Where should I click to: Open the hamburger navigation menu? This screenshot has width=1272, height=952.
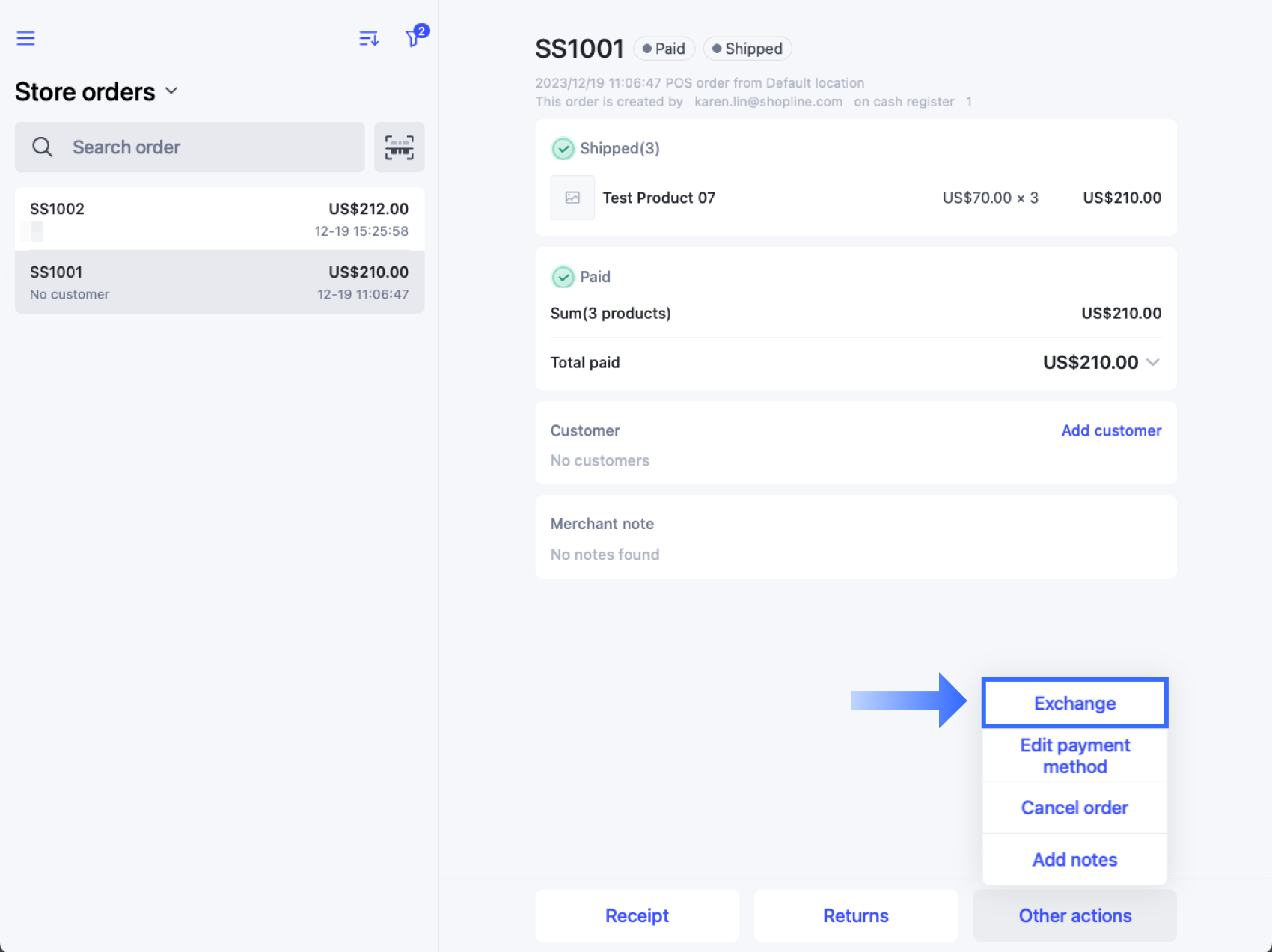click(25, 37)
